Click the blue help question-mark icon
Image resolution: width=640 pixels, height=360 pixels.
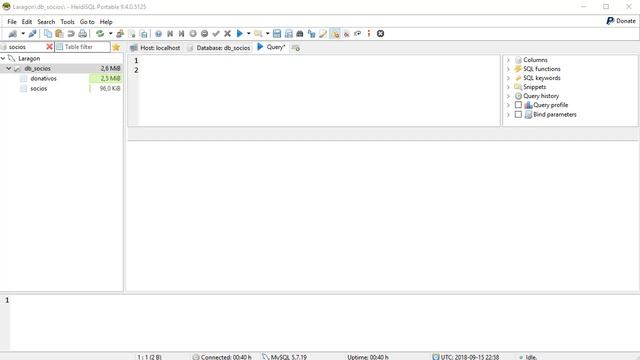[158, 34]
